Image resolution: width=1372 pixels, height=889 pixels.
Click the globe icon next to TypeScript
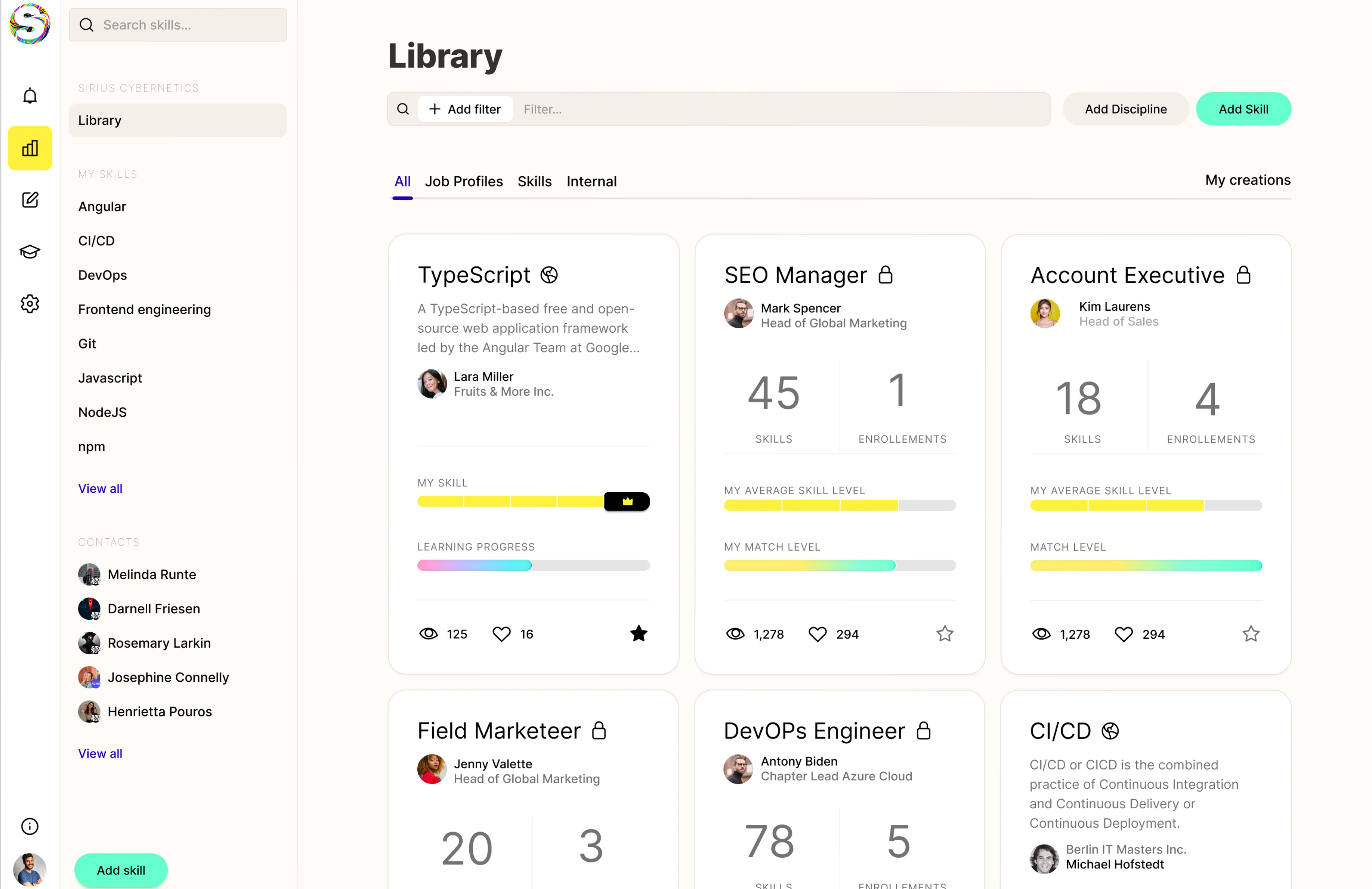[x=549, y=275]
